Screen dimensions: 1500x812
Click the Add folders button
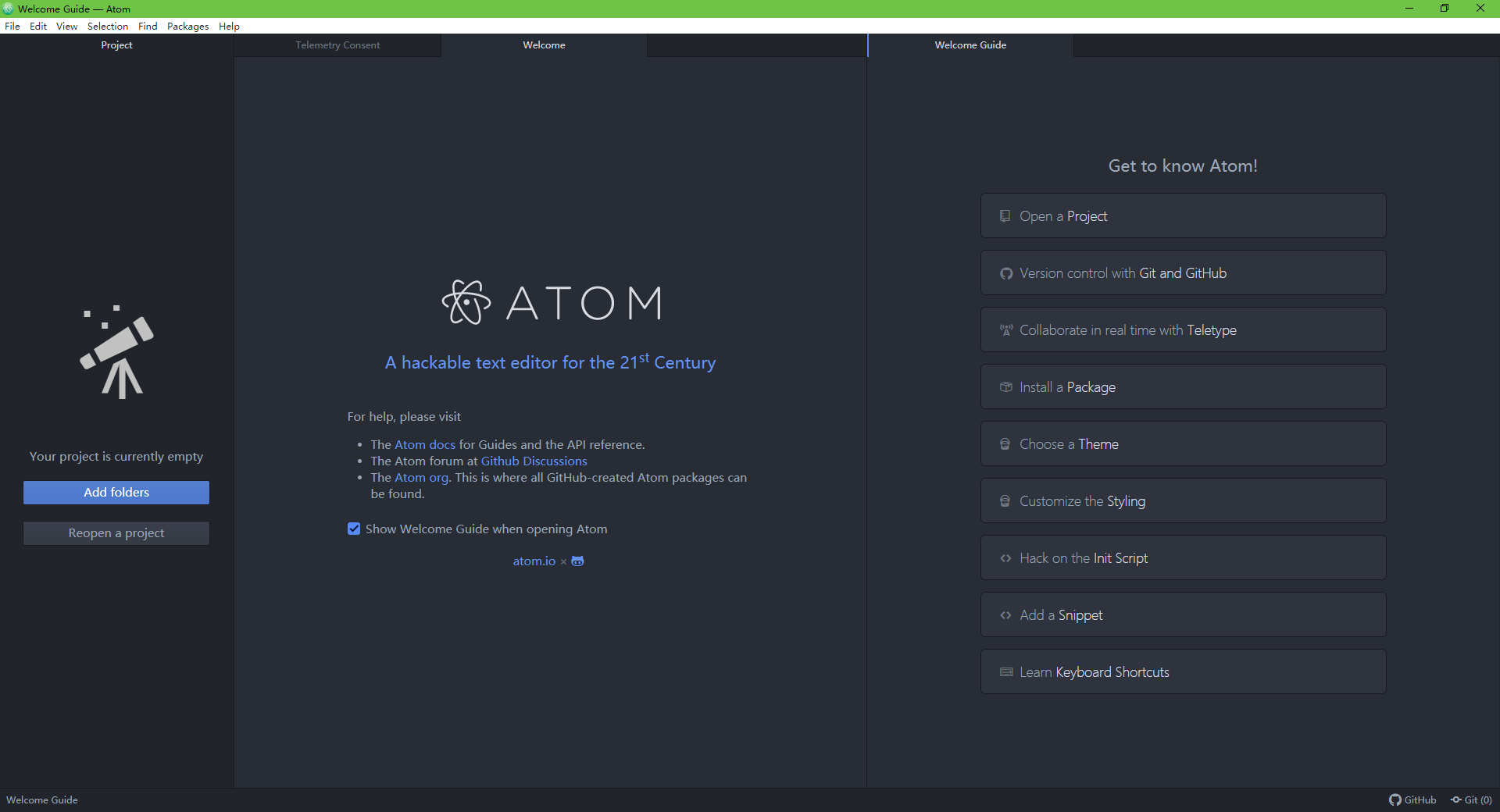point(116,493)
